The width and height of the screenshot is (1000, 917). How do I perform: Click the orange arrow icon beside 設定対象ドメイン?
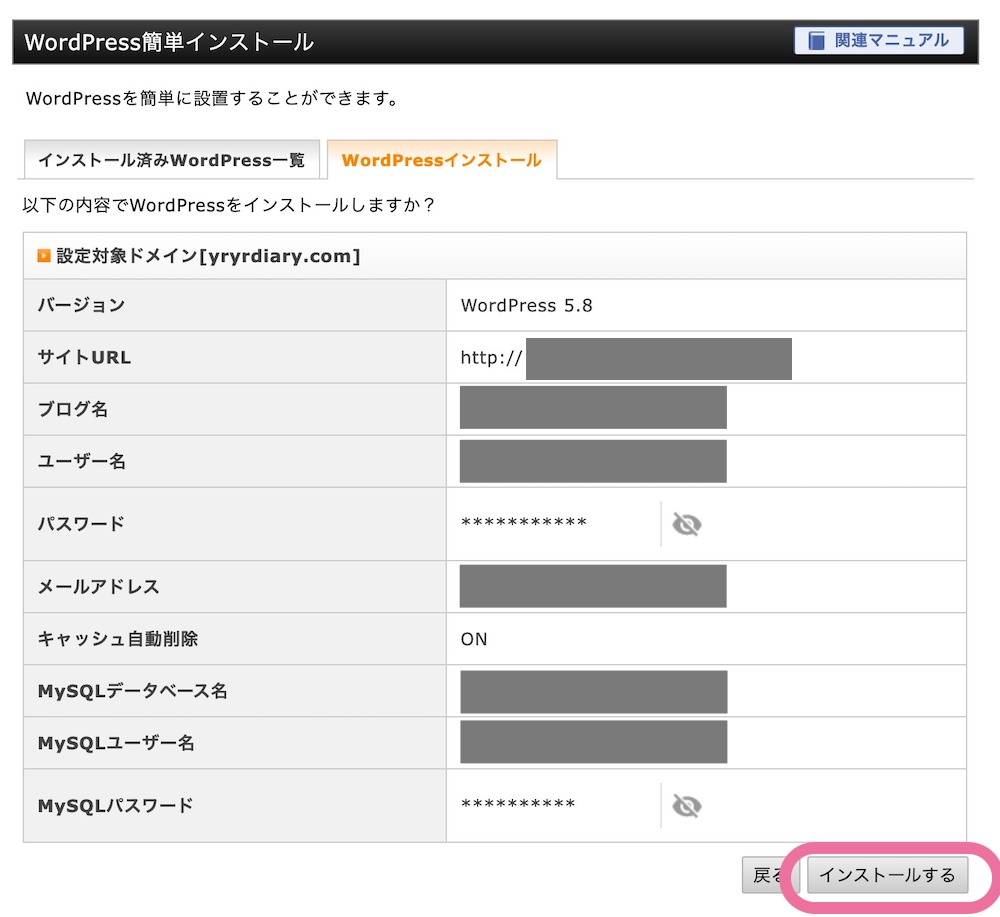pos(43,256)
